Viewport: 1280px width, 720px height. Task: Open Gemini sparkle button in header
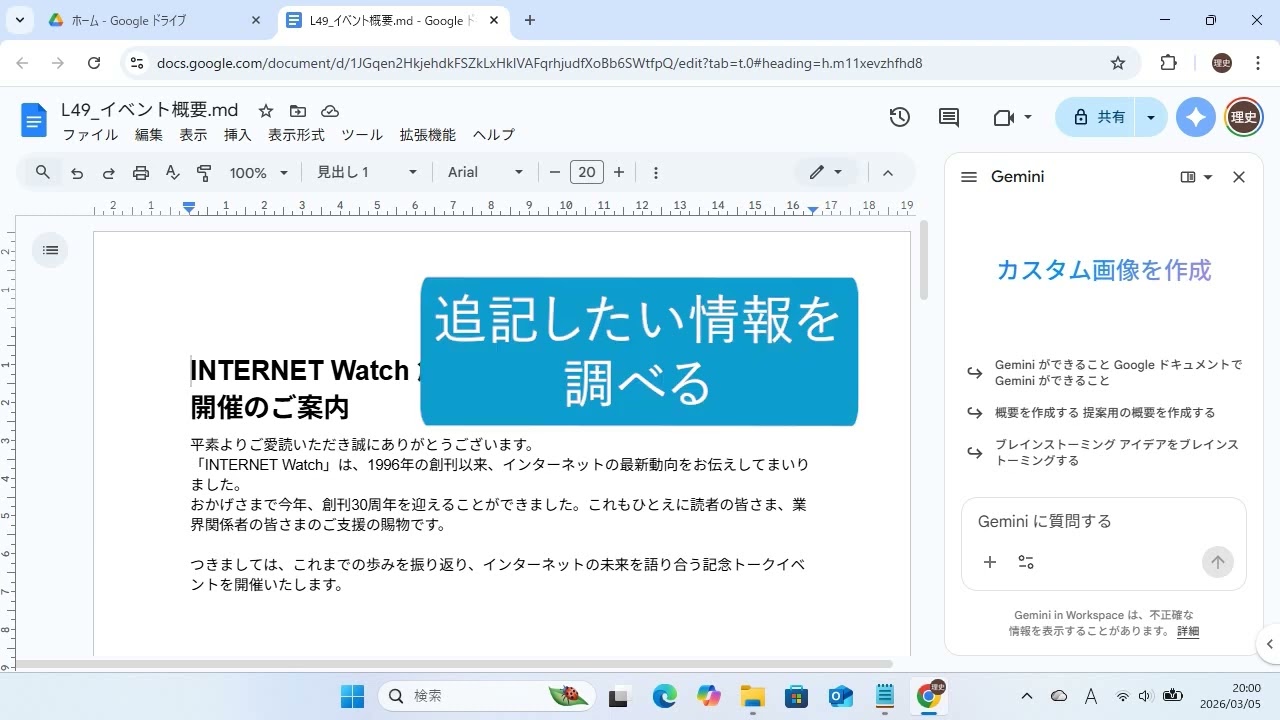[1196, 117]
